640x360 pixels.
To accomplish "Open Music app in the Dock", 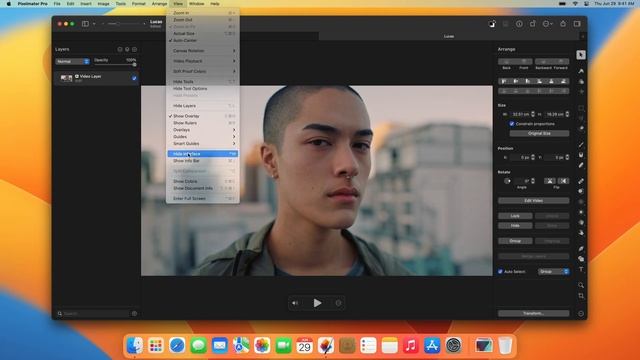I will coord(411,346).
